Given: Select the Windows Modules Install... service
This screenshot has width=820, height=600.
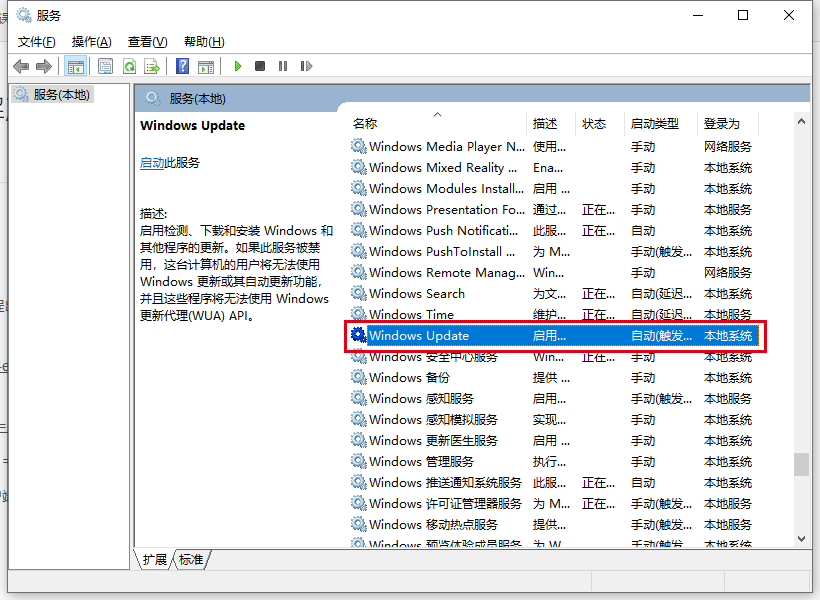Looking at the screenshot, I should coord(554,188).
